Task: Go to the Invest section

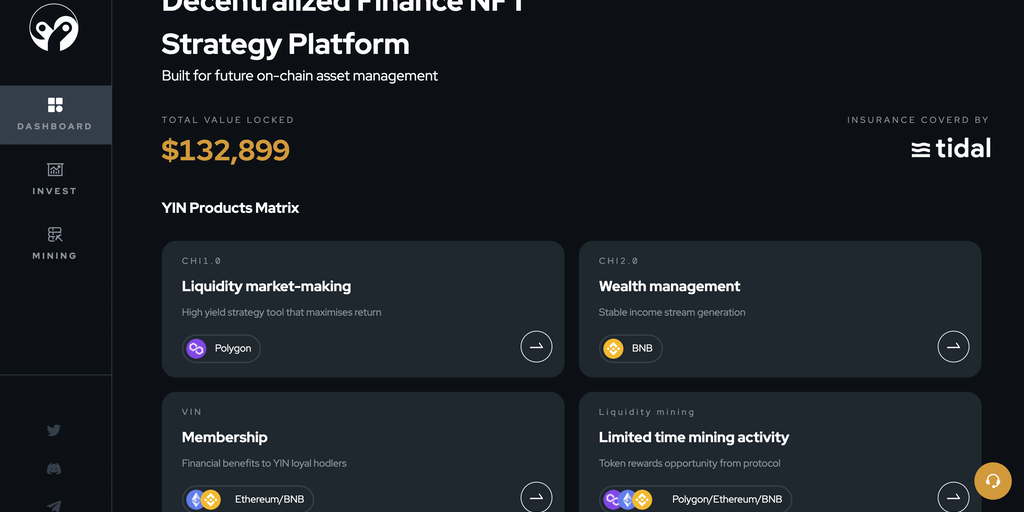Action: coord(55,179)
